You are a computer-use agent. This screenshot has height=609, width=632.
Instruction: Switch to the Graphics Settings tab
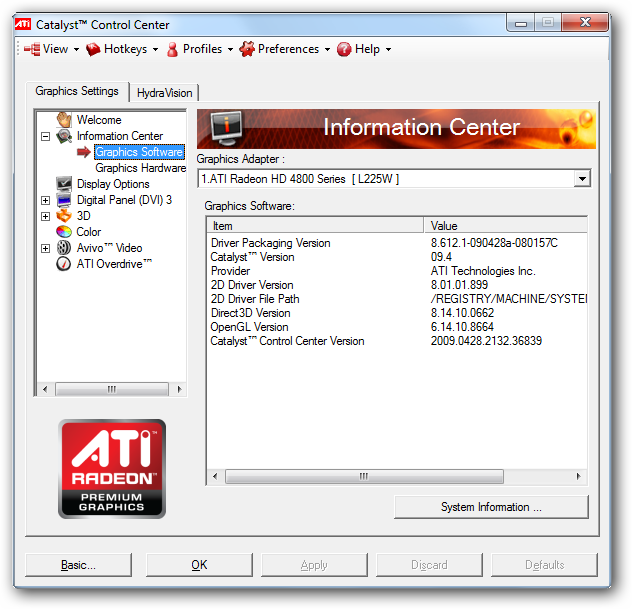click(x=77, y=91)
